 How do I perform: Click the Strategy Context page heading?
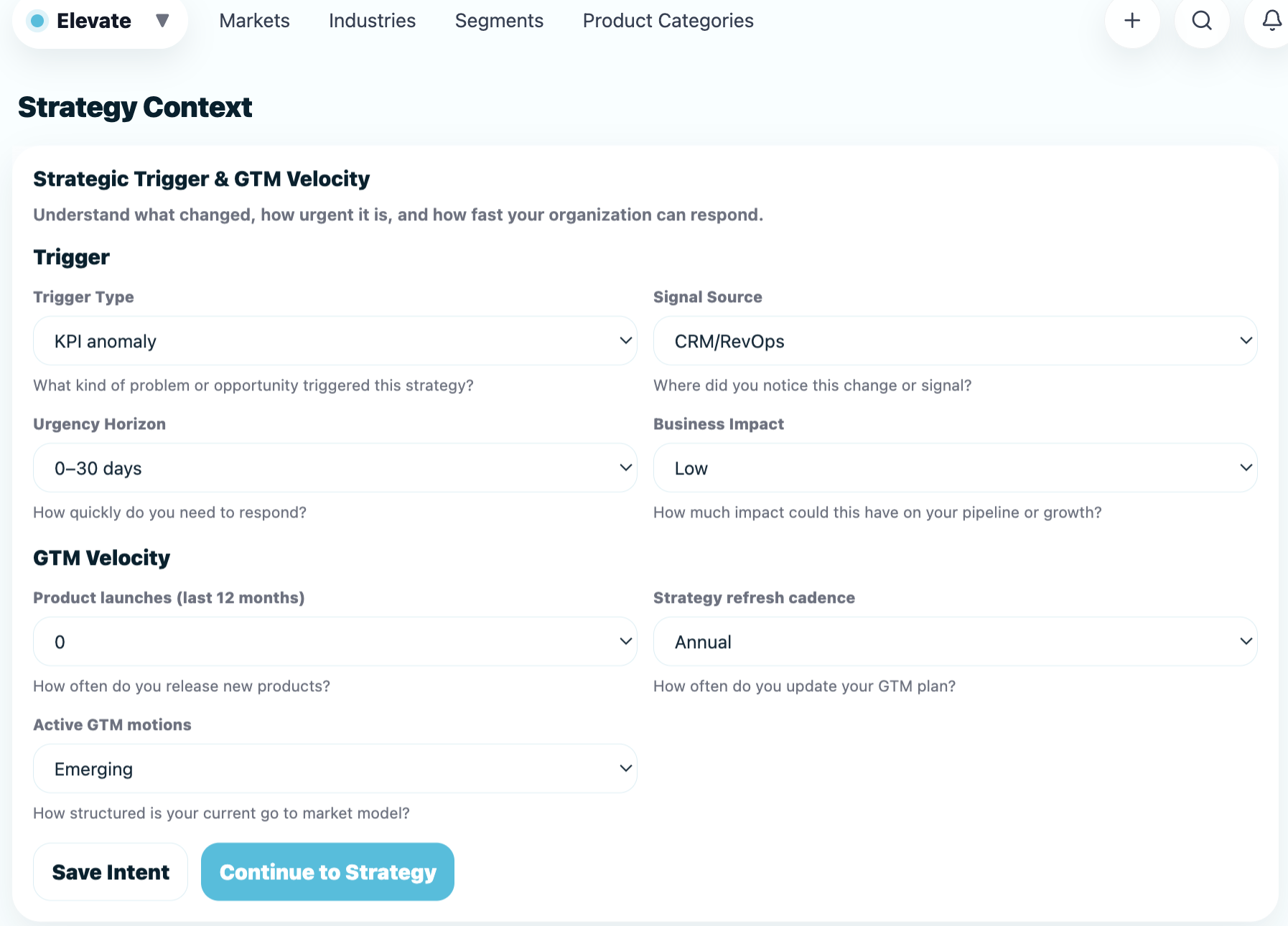(x=135, y=108)
